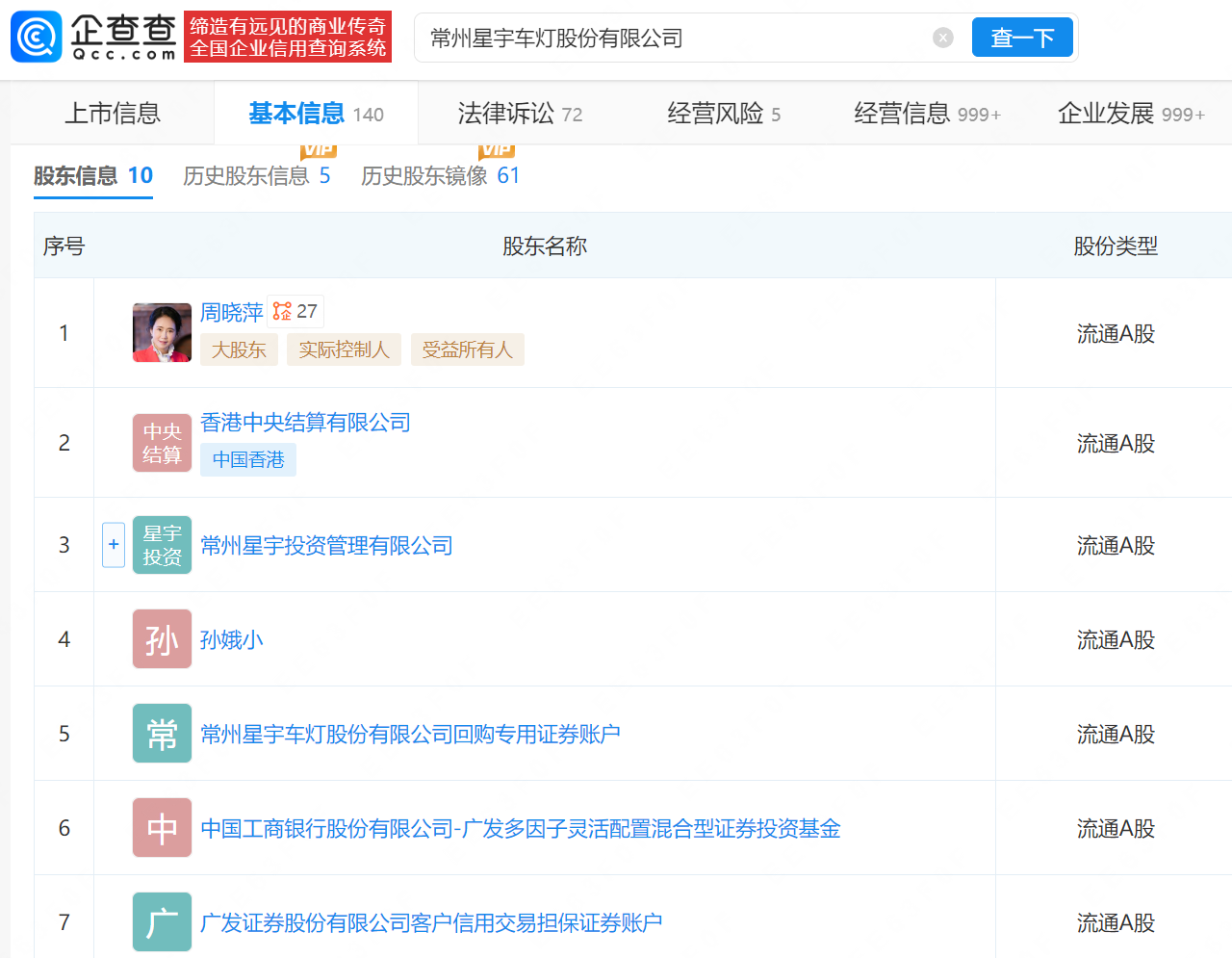
Task: Click the 中国香港 region tag
Action: click(x=248, y=460)
